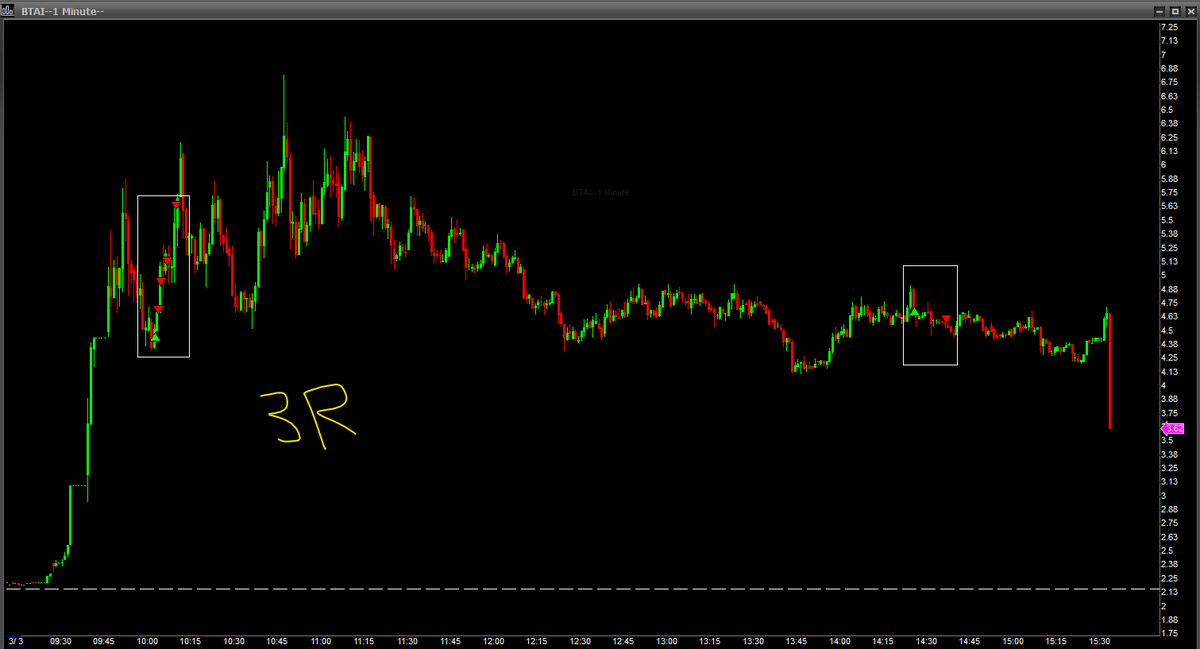Close the BTAI chart window
This screenshot has height=649, width=1200.
click(1189, 10)
